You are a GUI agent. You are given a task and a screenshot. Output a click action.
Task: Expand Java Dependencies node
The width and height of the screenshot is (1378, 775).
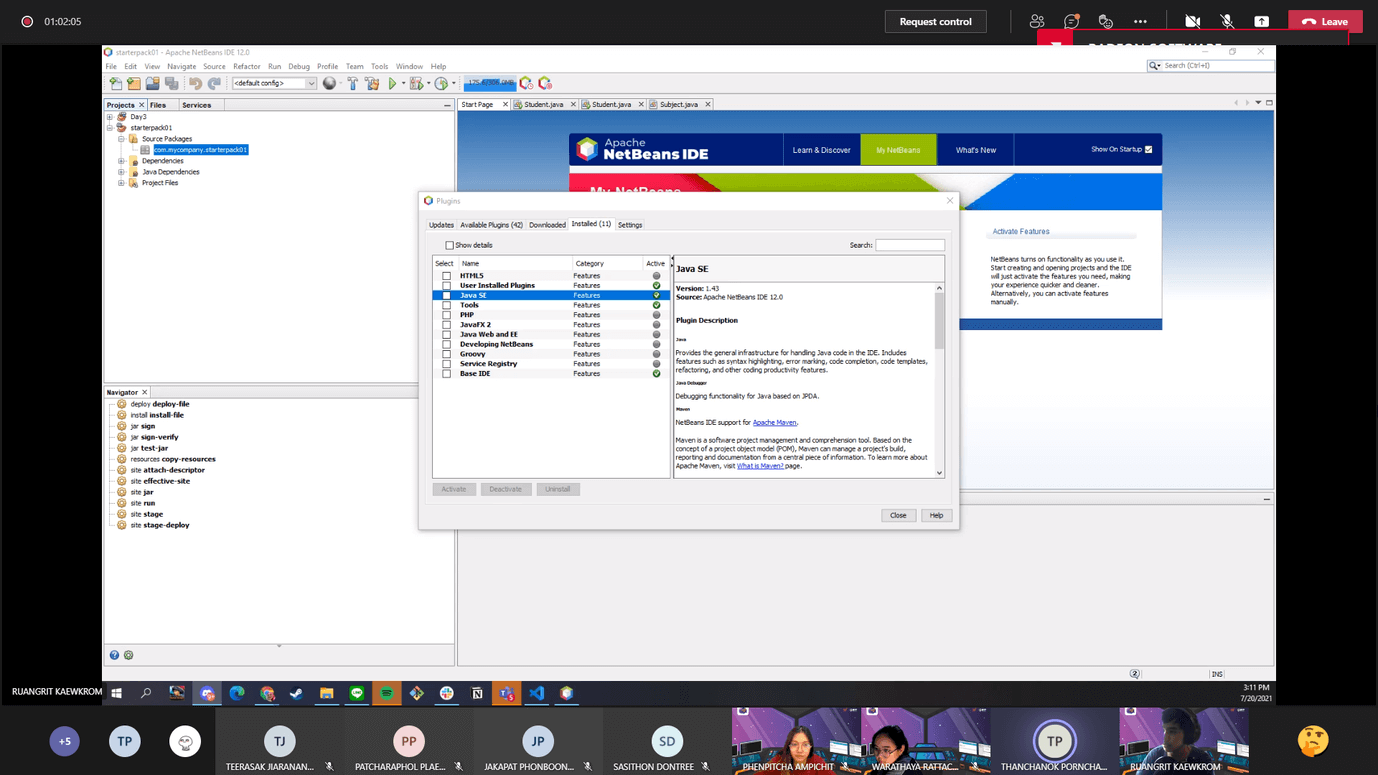tap(121, 172)
